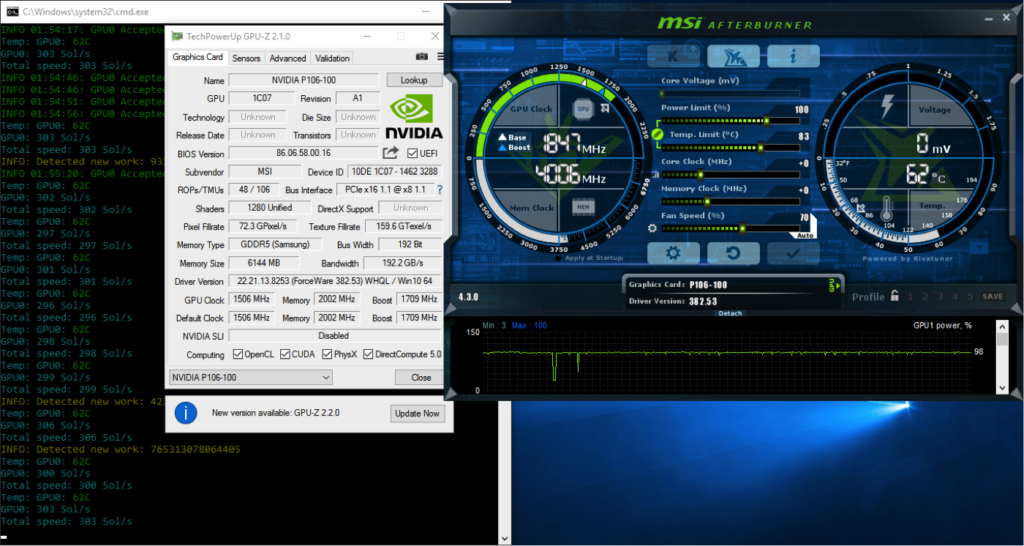1024x546 pixels.
Task: Click the Lookup button in GPU-Z
Action: 414,80
